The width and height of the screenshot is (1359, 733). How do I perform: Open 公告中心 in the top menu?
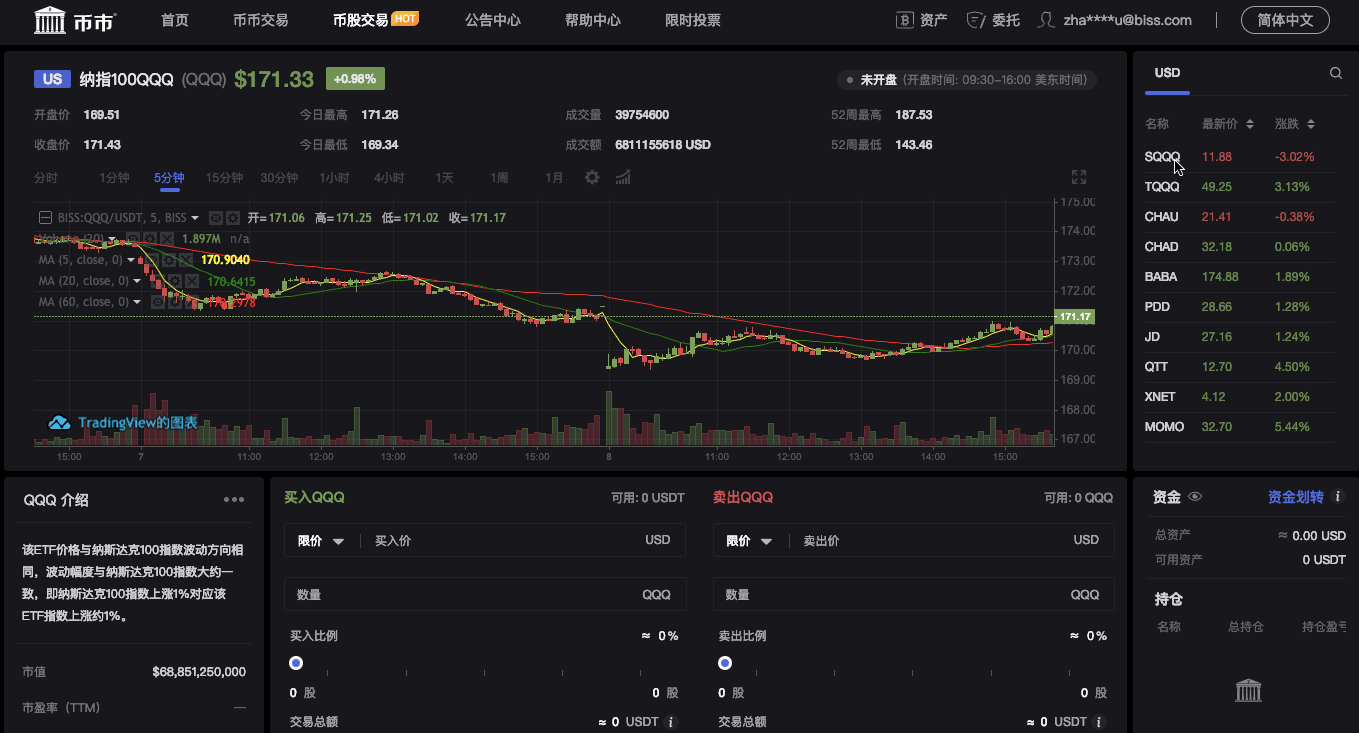point(493,20)
